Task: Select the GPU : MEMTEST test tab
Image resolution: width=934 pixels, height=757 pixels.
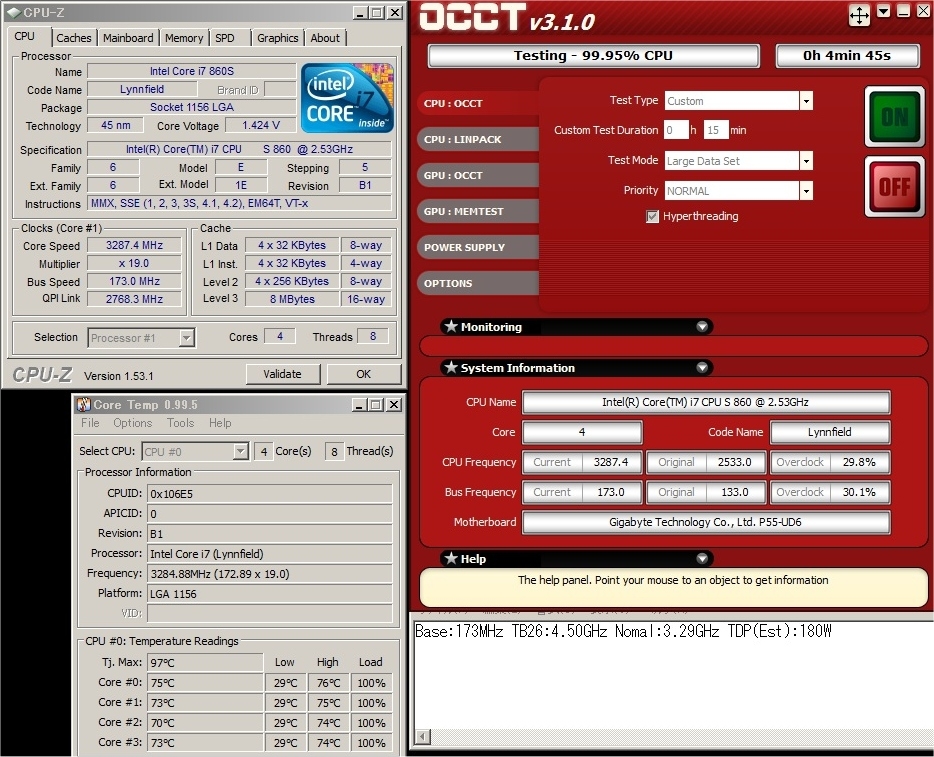Action: click(478, 211)
